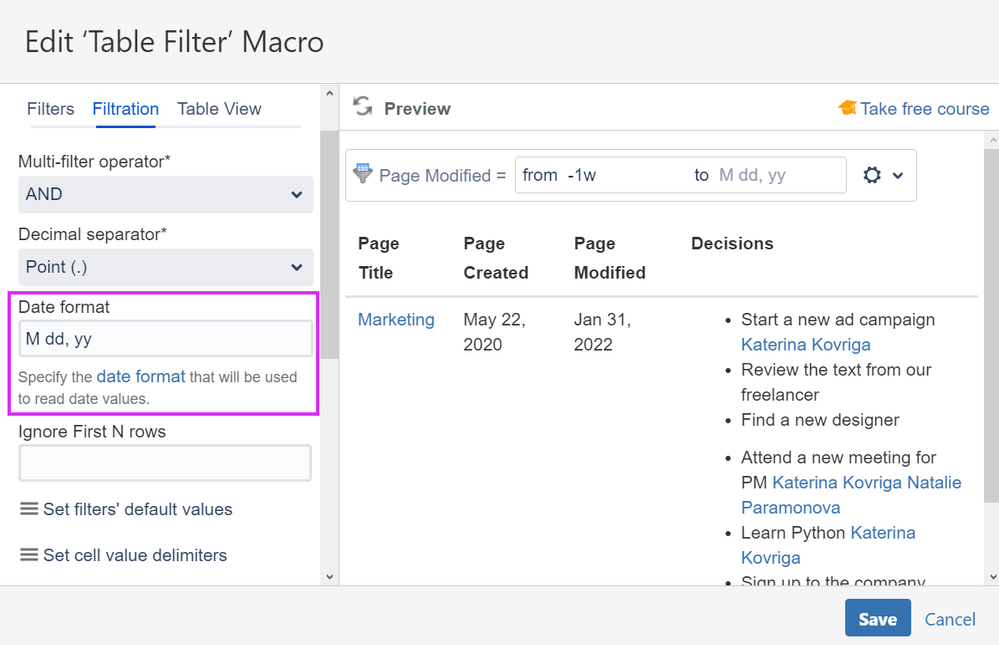Expand chevron next to filter gear
Viewport: 999px width, 645px height.
898,176
